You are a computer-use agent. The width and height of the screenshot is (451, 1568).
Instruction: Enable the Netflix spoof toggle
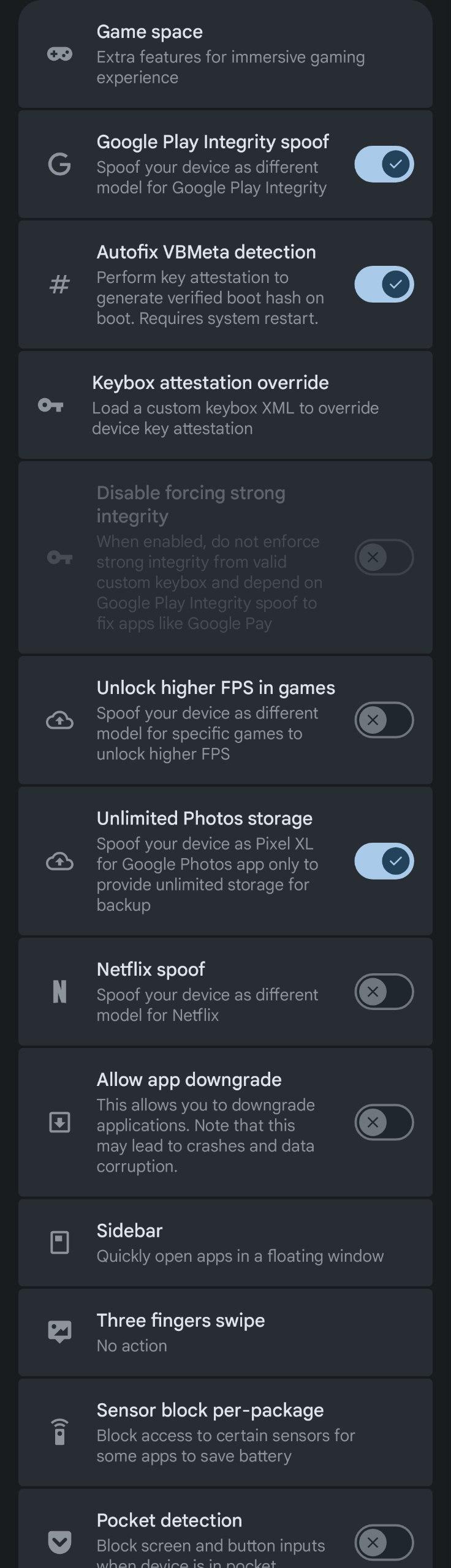[384, 992]
